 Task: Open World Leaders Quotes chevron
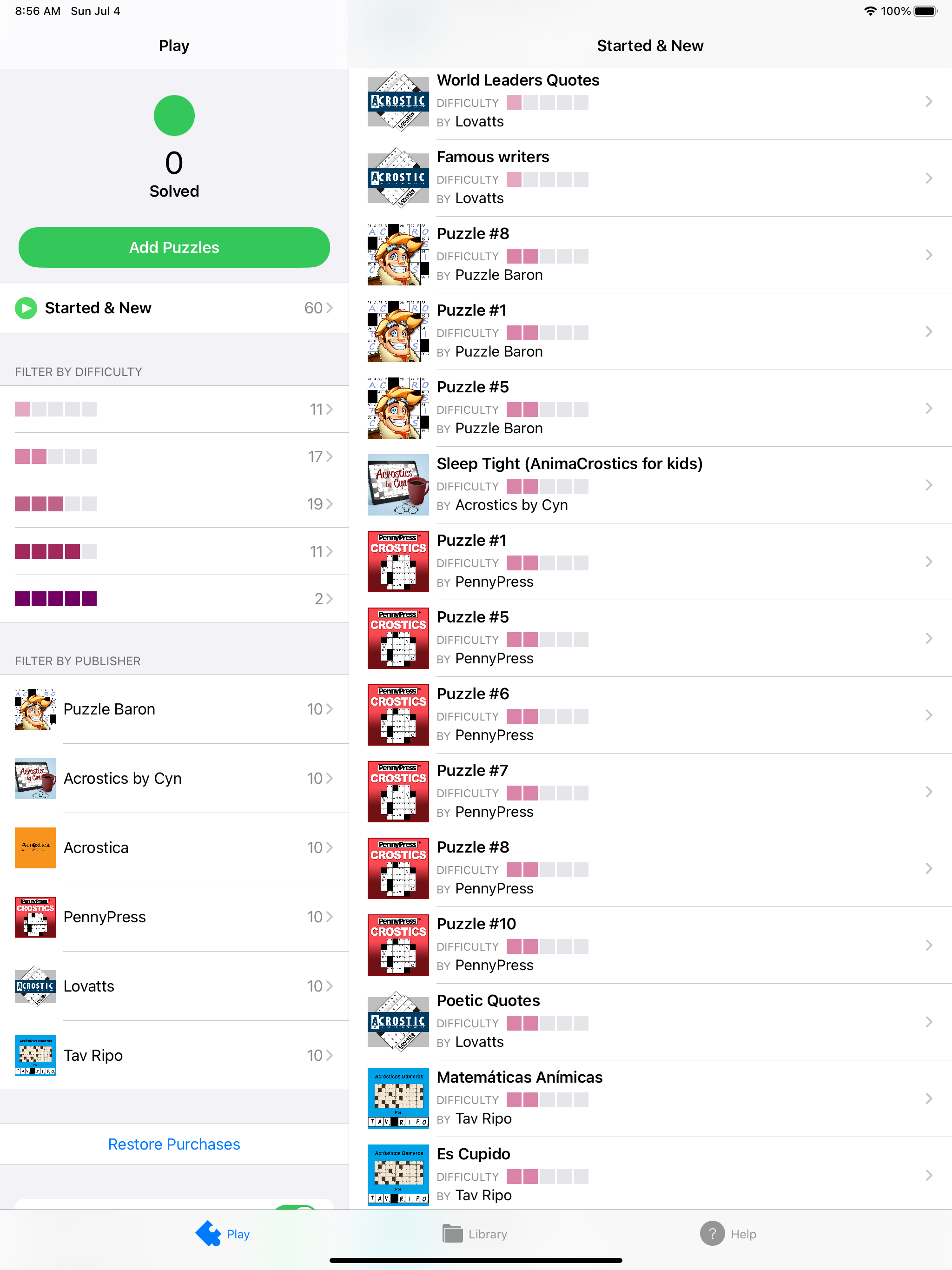click(928, 102)
